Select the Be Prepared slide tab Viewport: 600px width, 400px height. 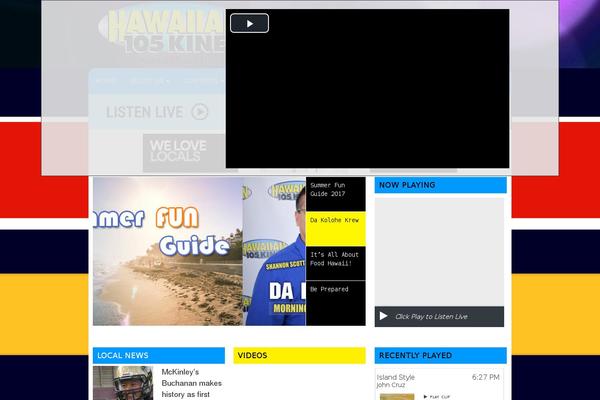point(336,303)
